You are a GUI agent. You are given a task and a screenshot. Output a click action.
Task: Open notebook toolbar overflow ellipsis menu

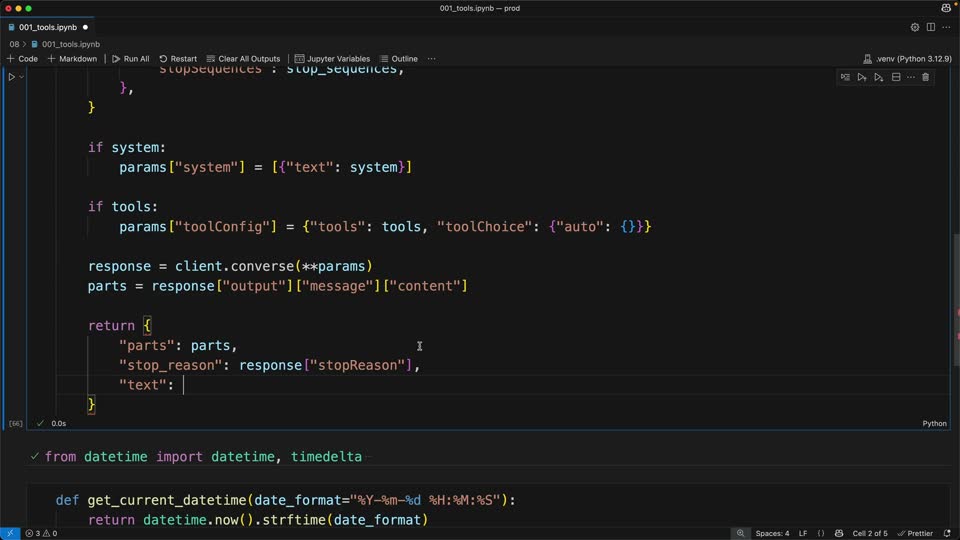click(x=432, y=59)
